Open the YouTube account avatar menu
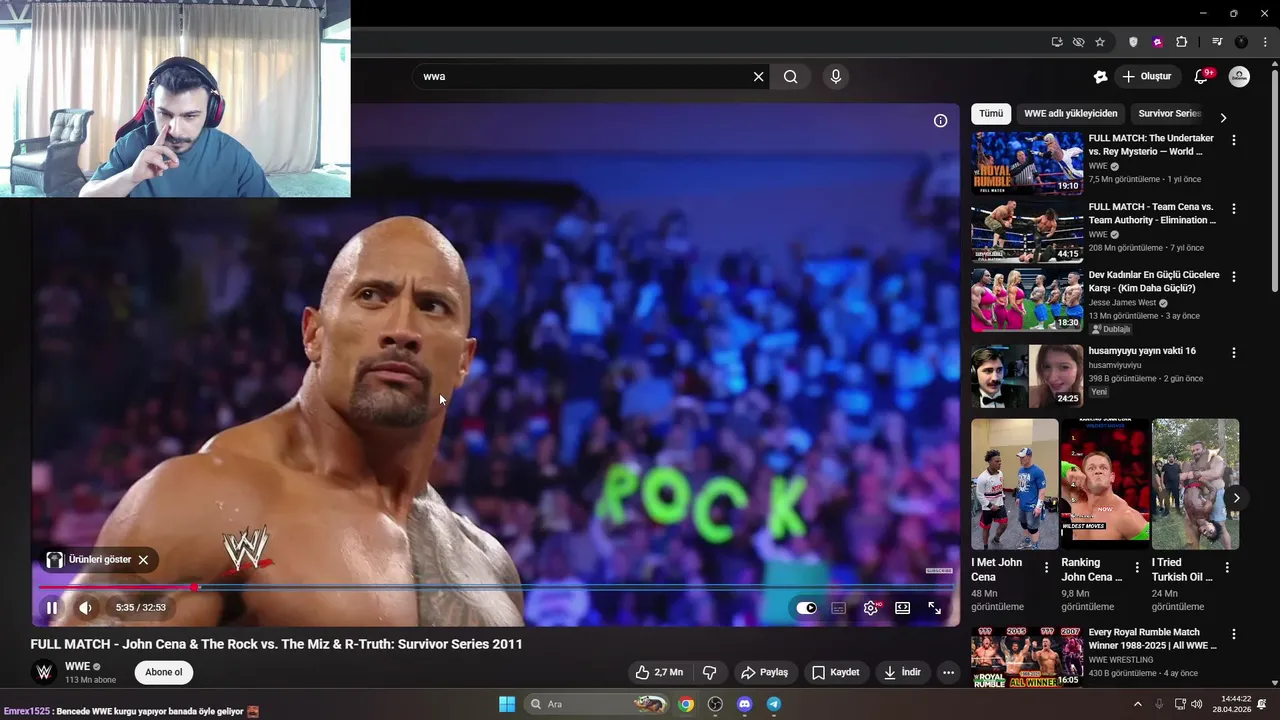The height and width of the screenshot is (720, 1280). [x=1239, y=77]
